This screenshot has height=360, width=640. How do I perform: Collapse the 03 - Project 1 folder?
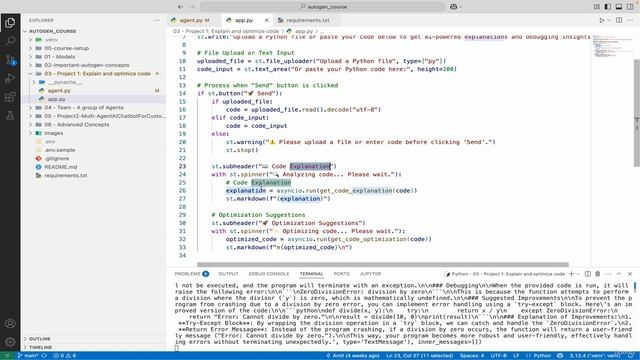tap(30, 73)
